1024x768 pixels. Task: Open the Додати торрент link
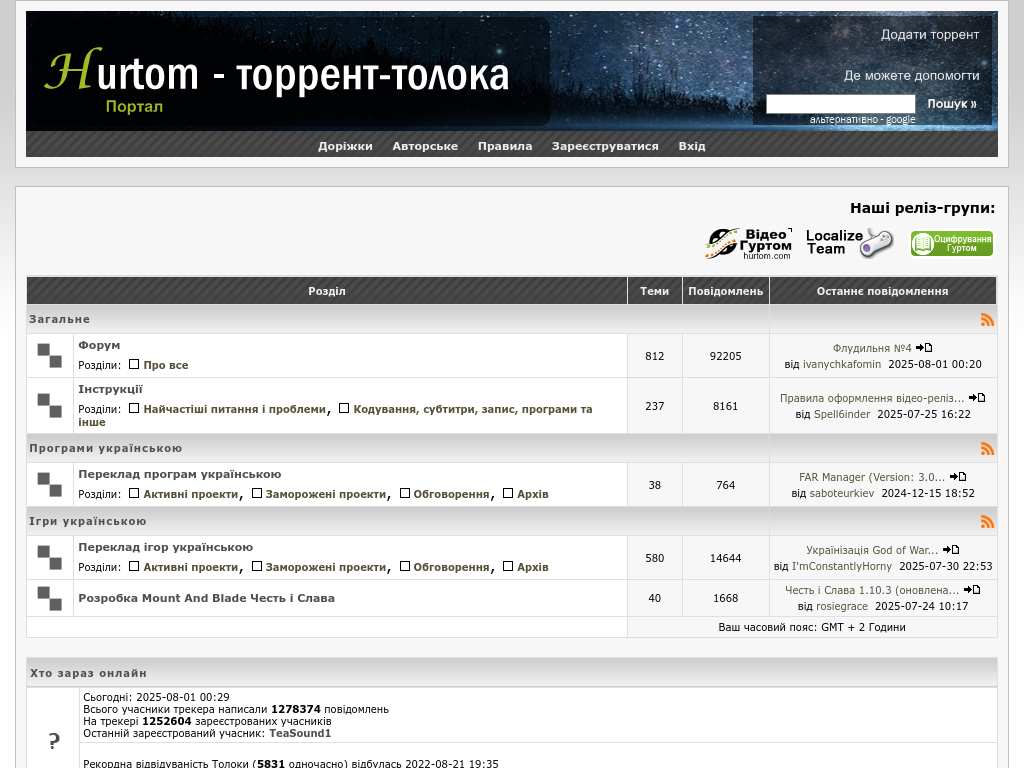click(929, 35)
